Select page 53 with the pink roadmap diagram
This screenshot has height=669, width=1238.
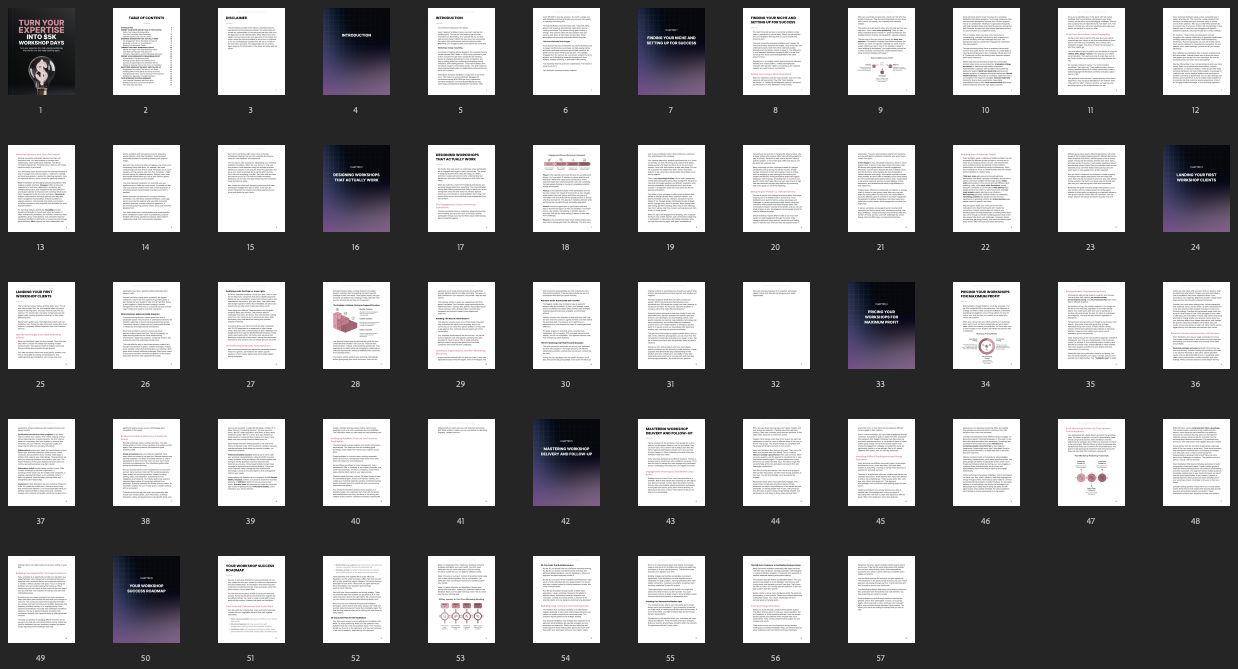[x=461, y=600]
